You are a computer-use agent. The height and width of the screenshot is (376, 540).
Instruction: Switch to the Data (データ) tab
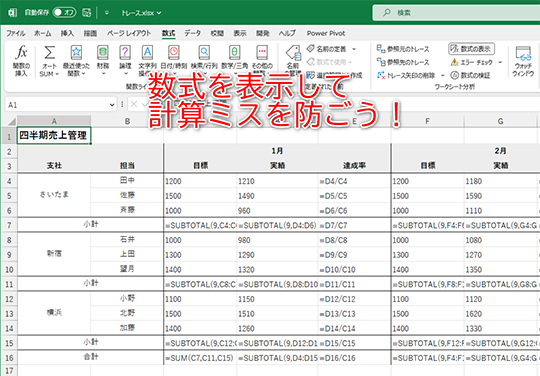193,33
